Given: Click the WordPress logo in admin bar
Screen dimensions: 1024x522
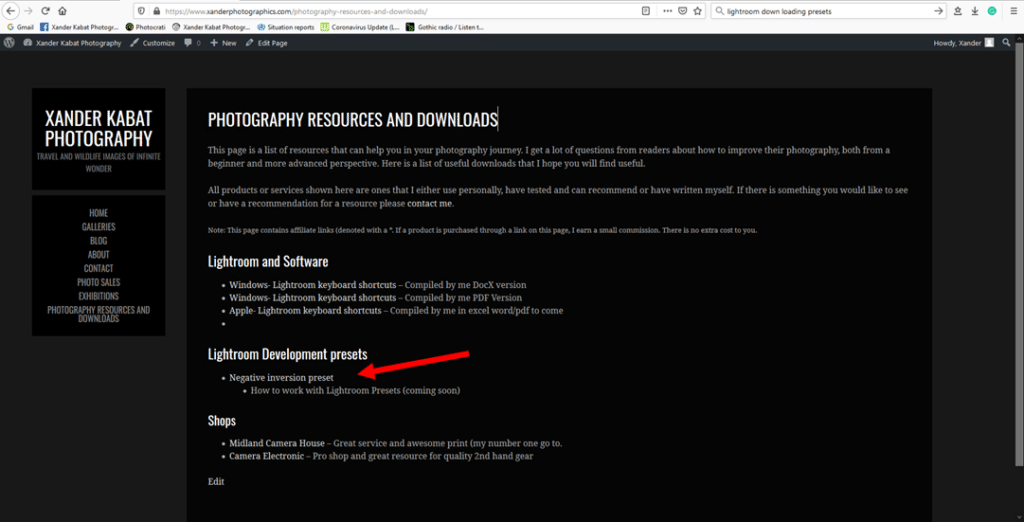Looking at the screenshot, I should coord(9,42).
